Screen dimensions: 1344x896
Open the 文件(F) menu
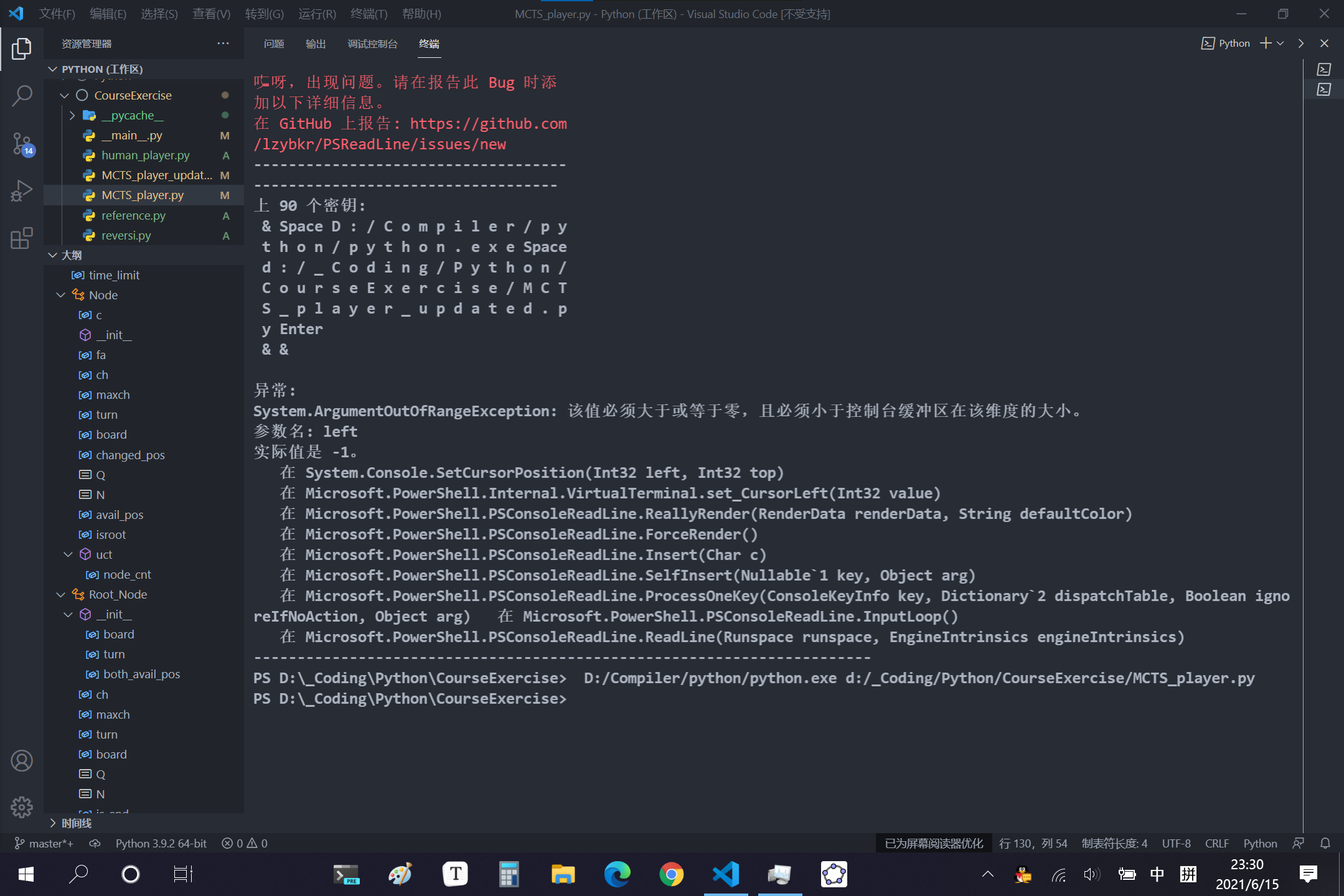[x=57, y=14]
